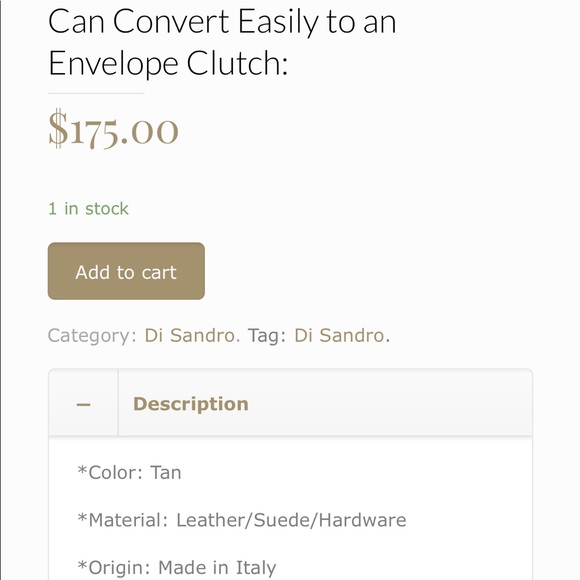Click the 'Tag:' label text
580x580 pixels.
pyautogui.click(x=267, y=336)
